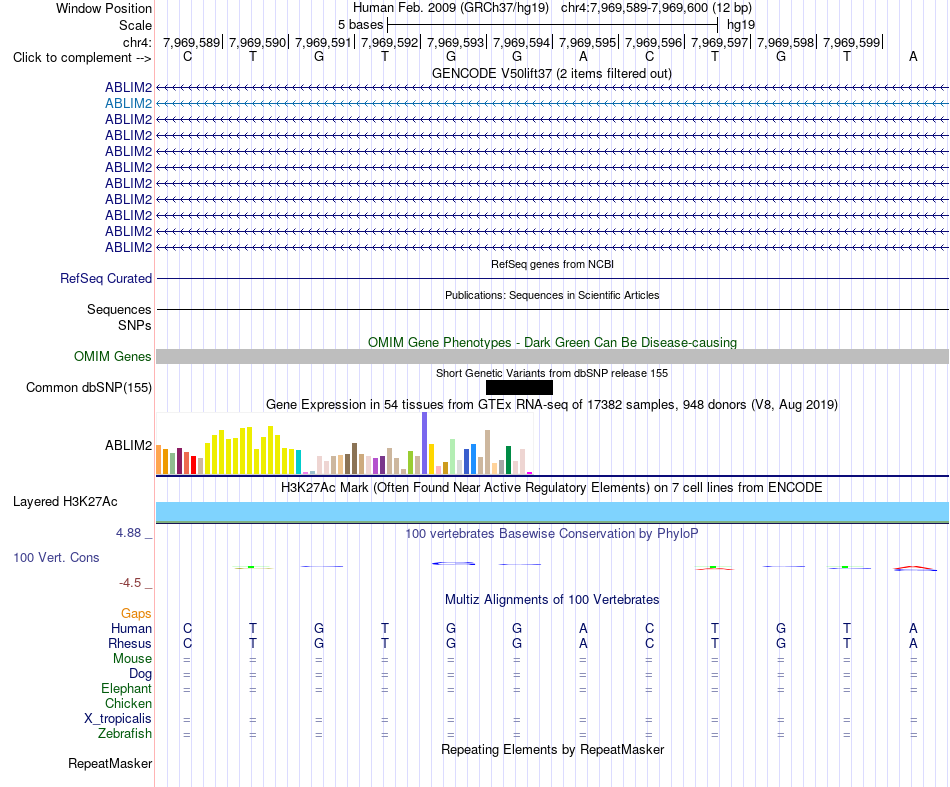This screenshot has width=950, height=787.
Task: Click the 'Mouse' species row label
Action: [132, 659]
